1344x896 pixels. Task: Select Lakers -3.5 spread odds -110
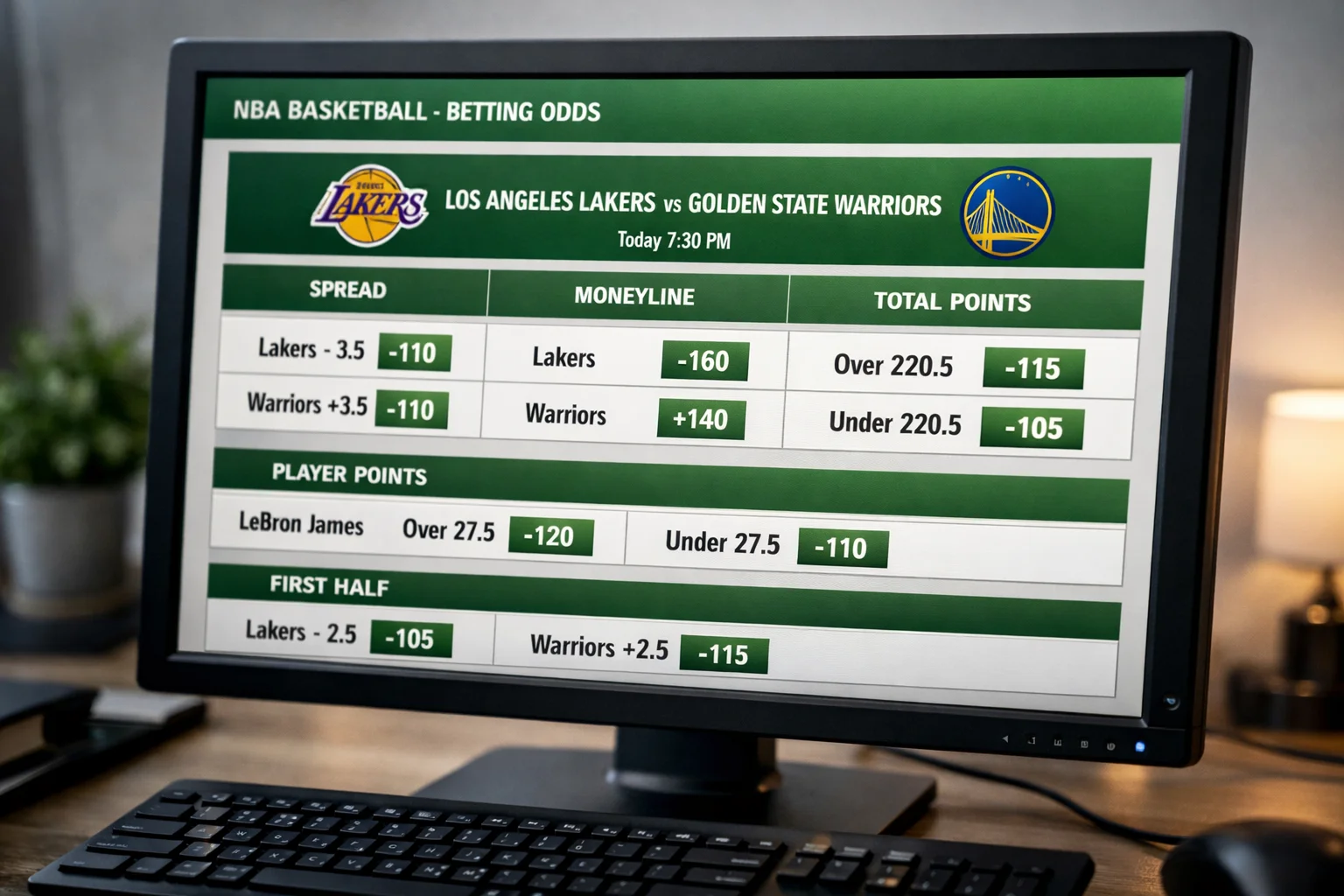[414, 353]
